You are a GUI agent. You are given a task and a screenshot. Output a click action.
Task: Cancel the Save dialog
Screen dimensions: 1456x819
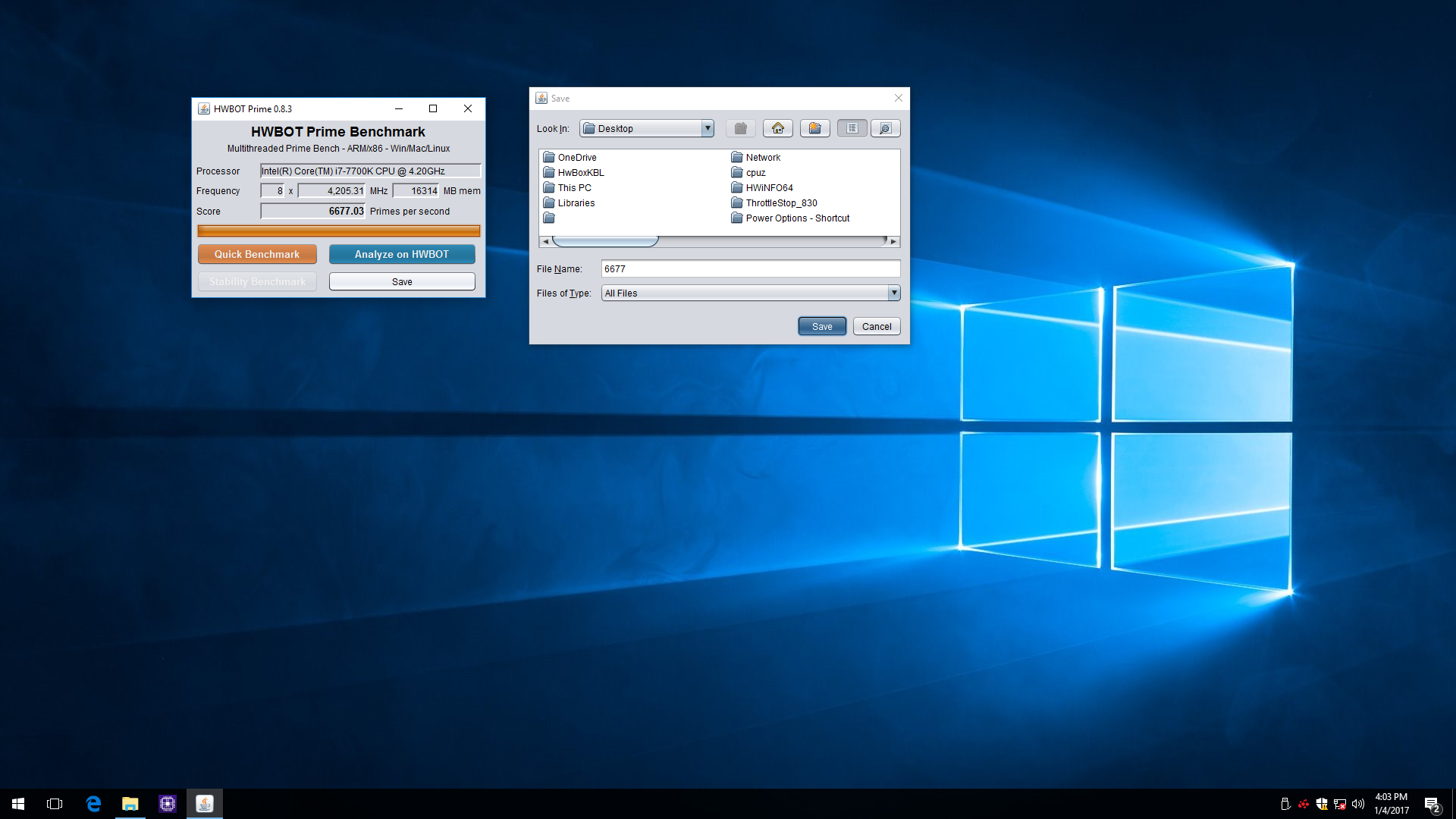tap(877, 326)
